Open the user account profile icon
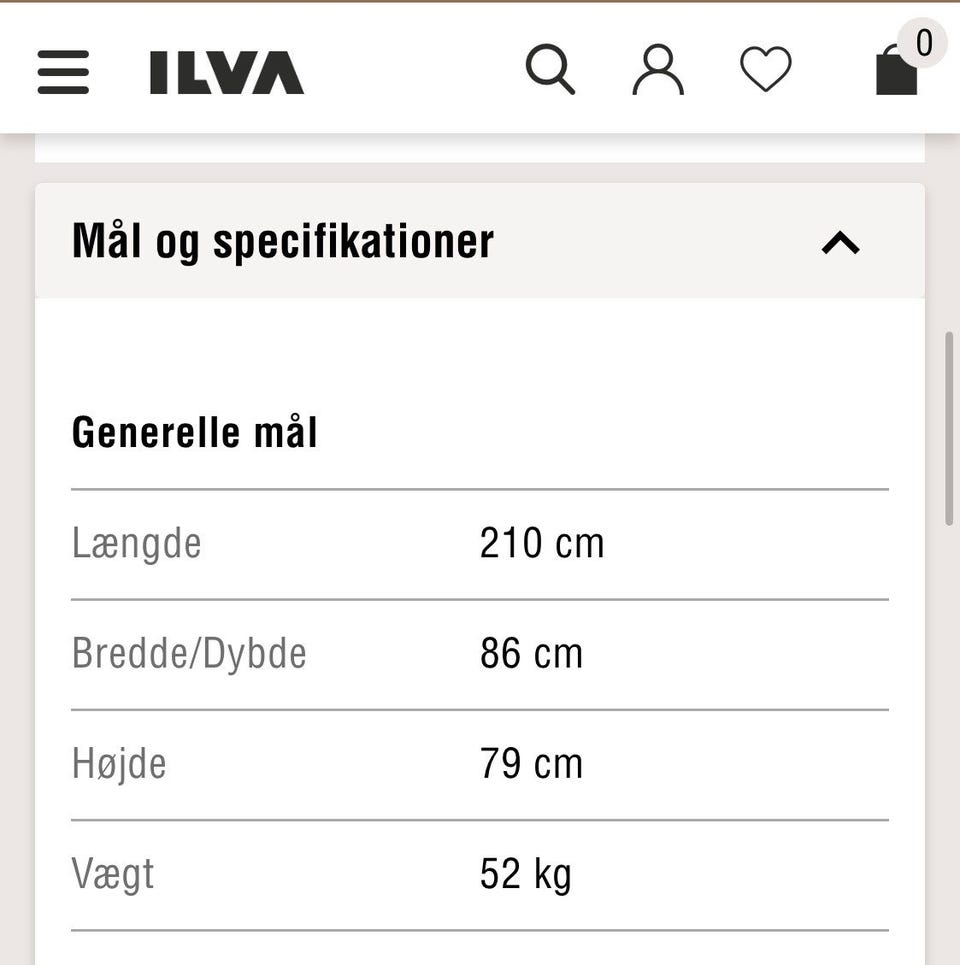The height and width of the screenshot is (965, 960). click(x=658, y=70)
